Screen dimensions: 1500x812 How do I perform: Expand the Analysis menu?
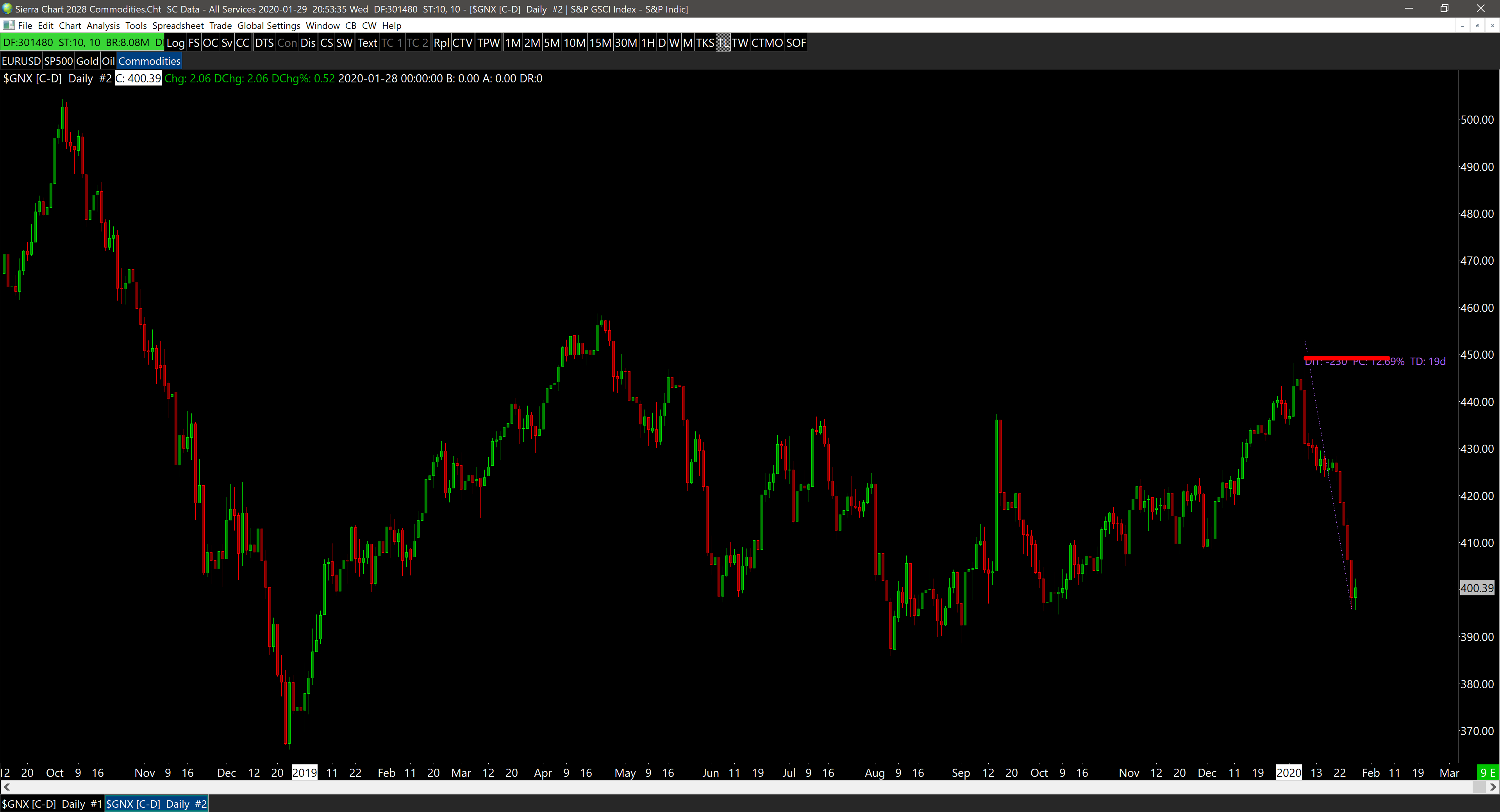click(x=103, y=26)
